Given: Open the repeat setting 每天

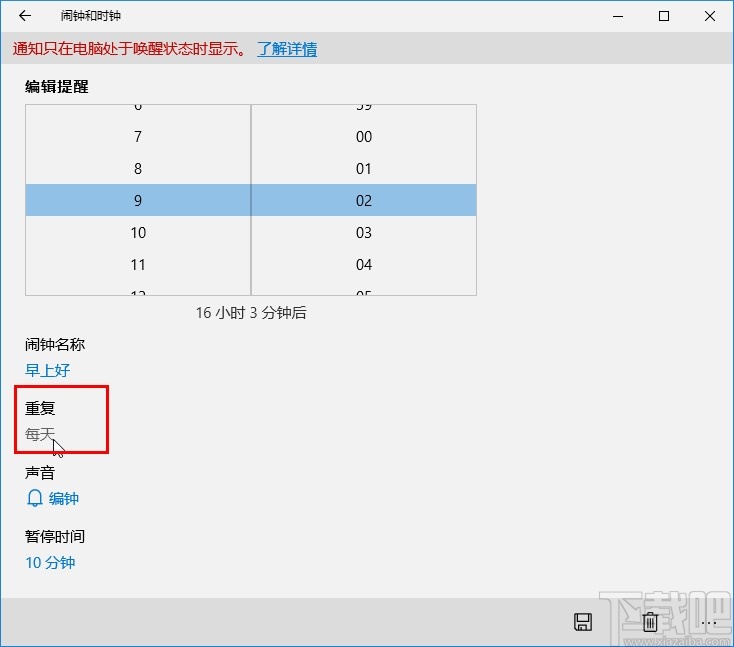Looking at the screenshot, I should coord(40,434).
